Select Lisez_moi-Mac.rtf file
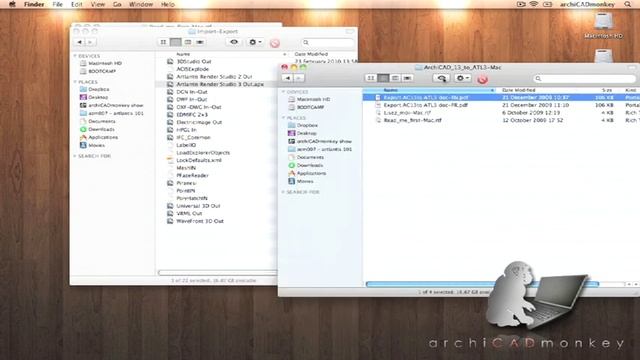The image size is (640, 360). point(407,113)
